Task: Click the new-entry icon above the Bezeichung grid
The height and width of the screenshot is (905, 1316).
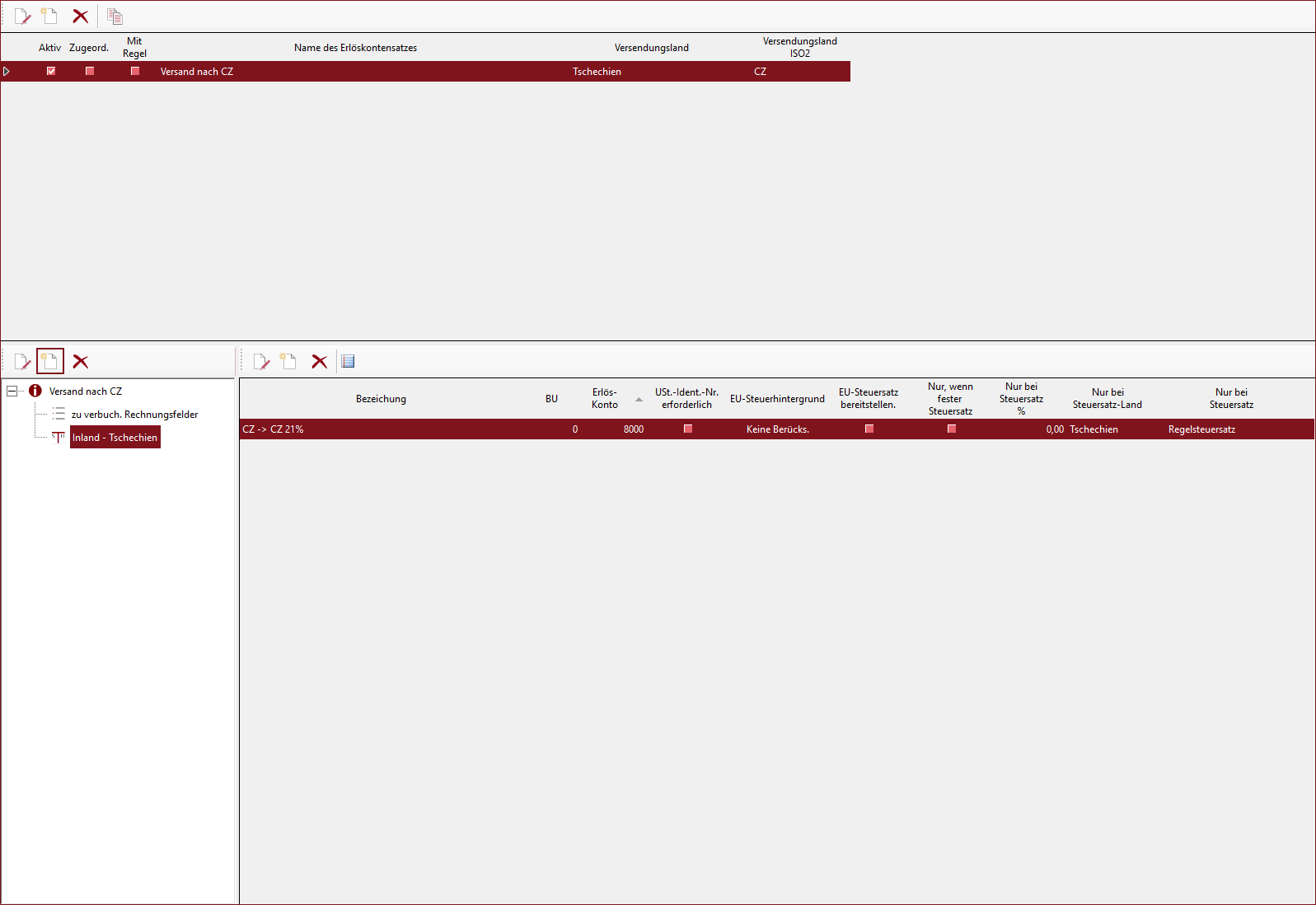Action: click(x=288, y=362)
